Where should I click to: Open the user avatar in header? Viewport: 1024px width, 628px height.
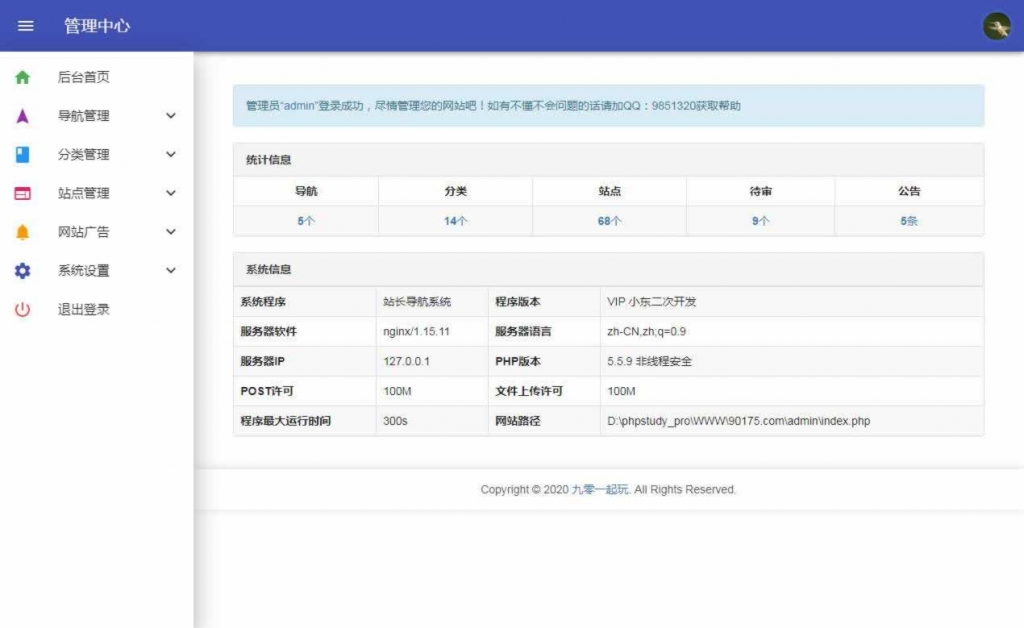pos(997,26)
